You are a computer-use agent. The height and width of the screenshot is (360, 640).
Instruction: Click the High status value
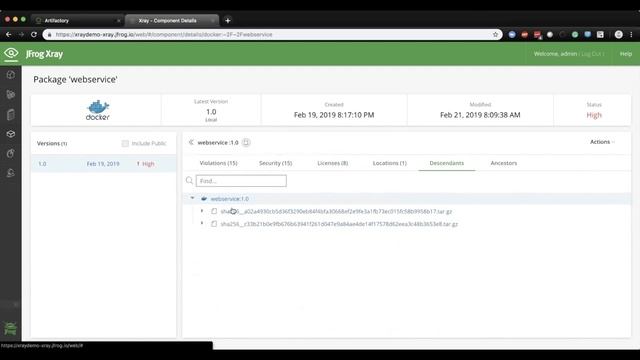(x=594, y=115)
